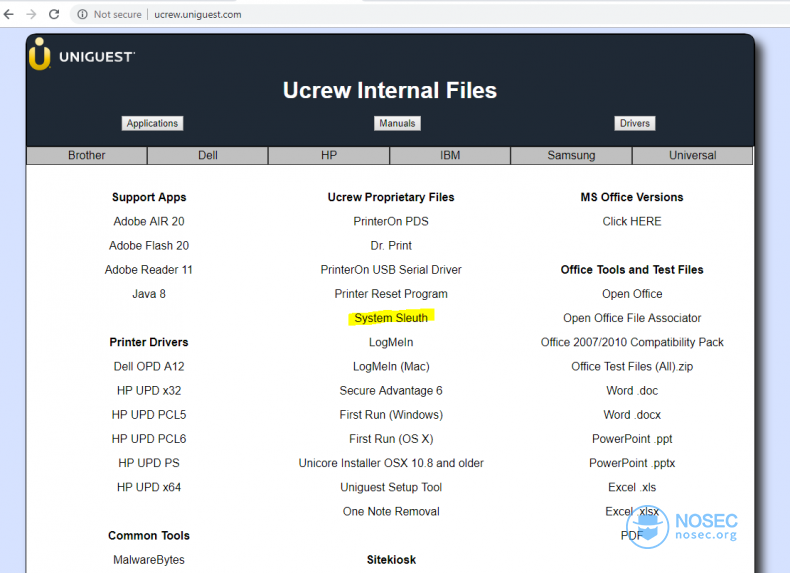Select the Dell tab
The width and height of the screenshot is (790, 573).
pos(208,155)
